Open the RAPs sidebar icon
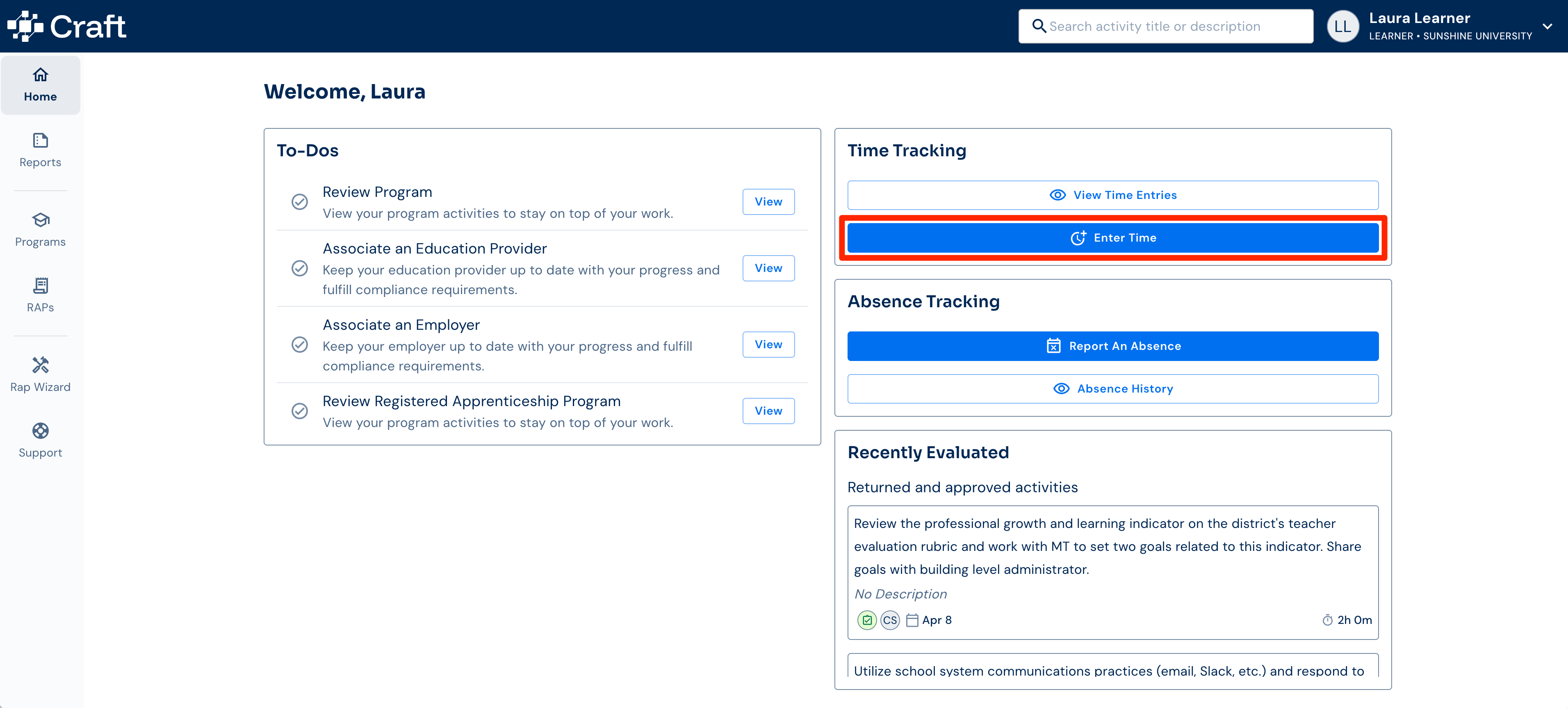 click(40, 285)
